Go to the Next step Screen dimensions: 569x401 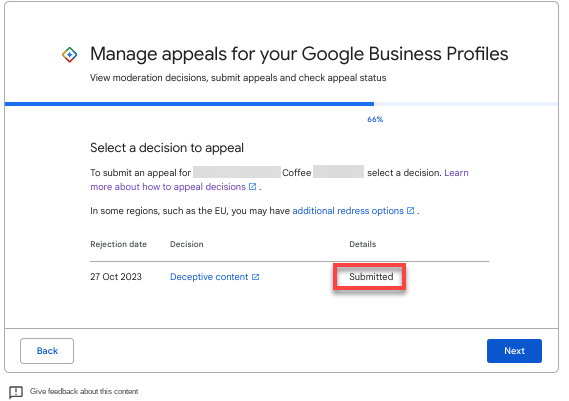pos(514,351)
